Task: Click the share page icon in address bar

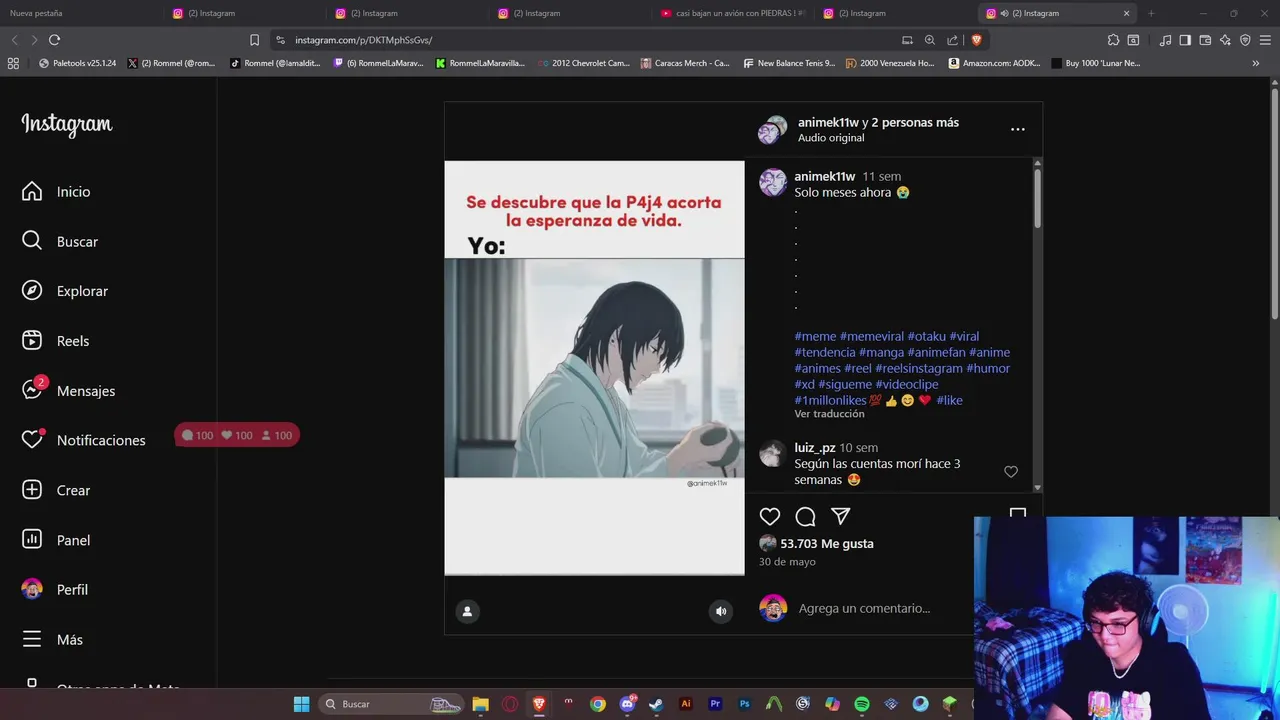Action: coord(952,40)
